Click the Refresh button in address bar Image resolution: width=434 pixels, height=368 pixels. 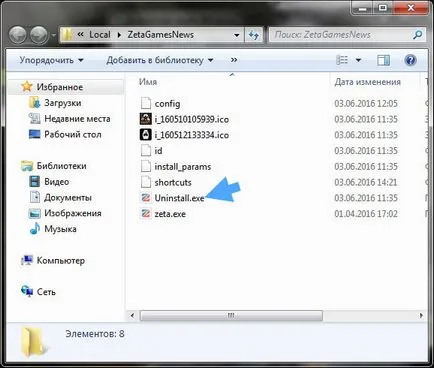[x=254, y=35]
